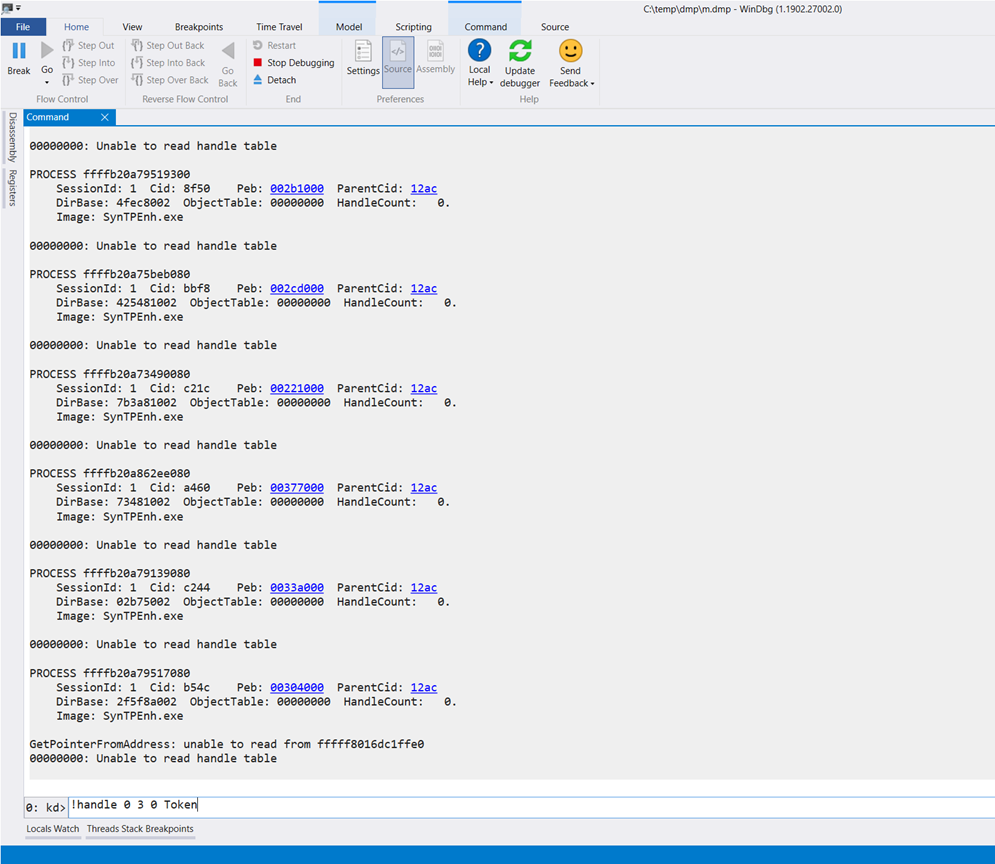Click the Step Over button
Screen dimensions: 995x864
coord(90,80)
